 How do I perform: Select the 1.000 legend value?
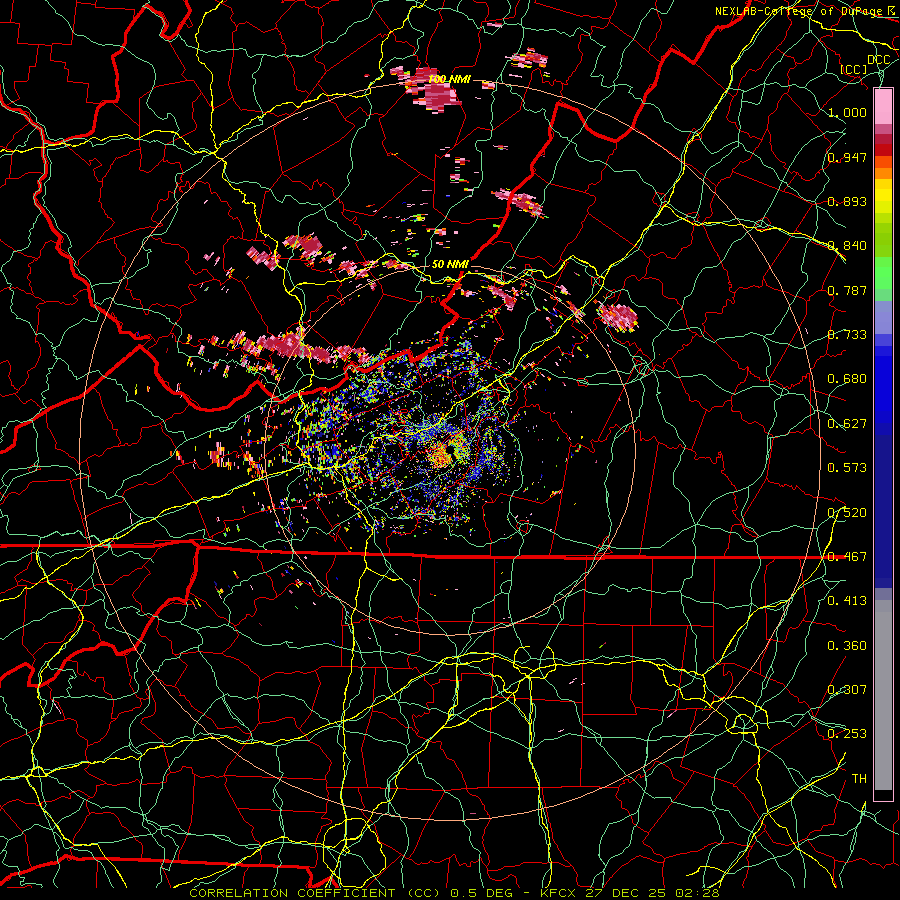(847, 112)
